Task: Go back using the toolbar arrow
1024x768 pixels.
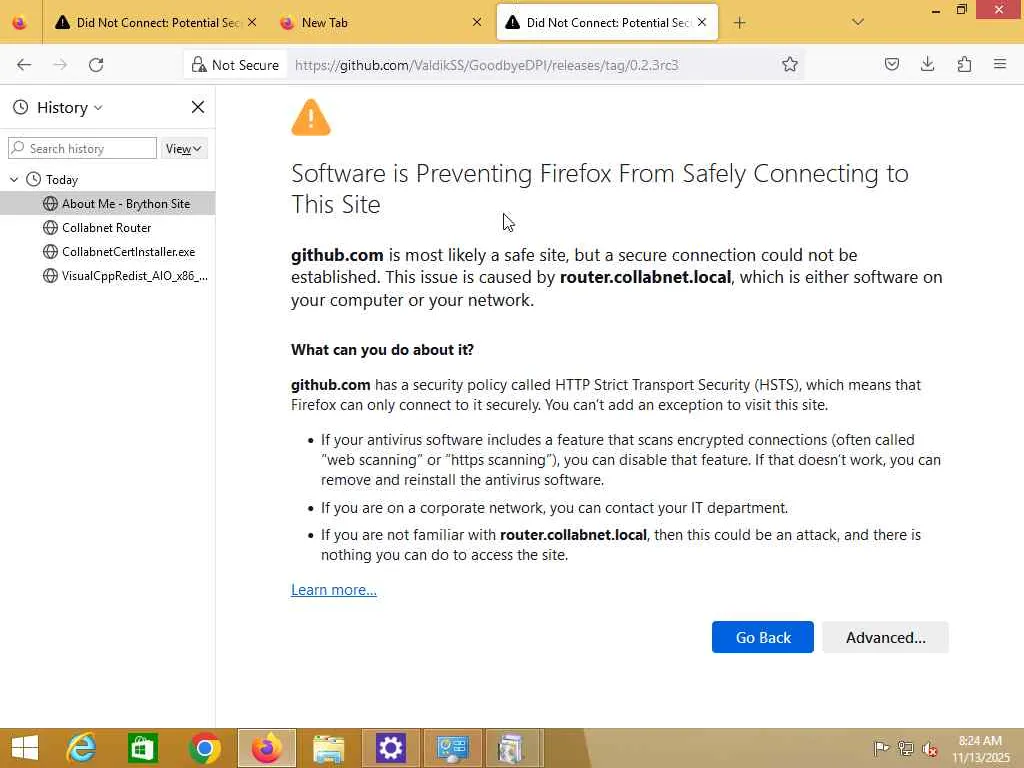Action: pyautogui.click(x=24, y=65)
